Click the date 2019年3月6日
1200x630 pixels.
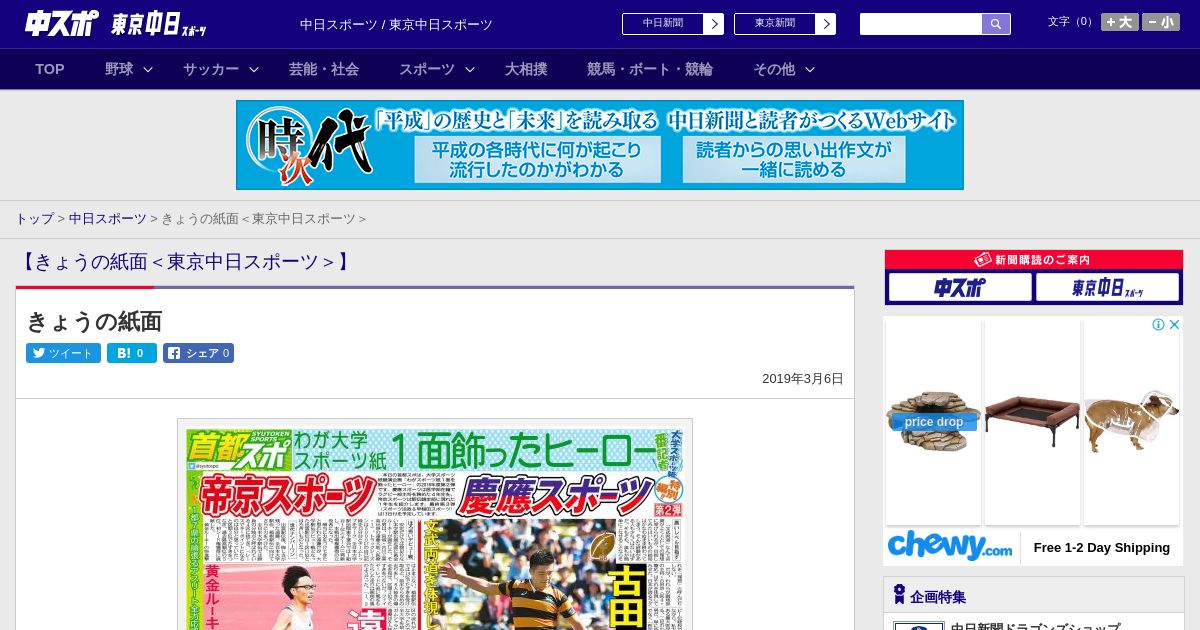click(803, 379)
